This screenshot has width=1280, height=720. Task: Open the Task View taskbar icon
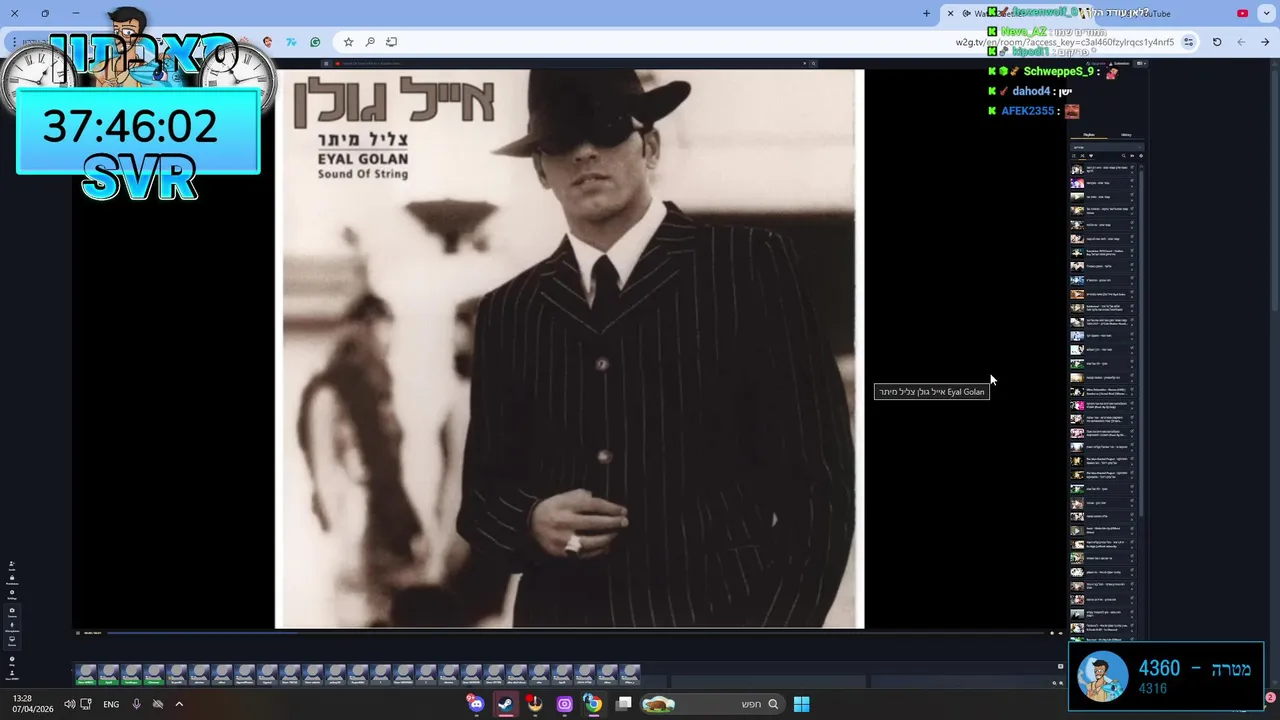624,704
